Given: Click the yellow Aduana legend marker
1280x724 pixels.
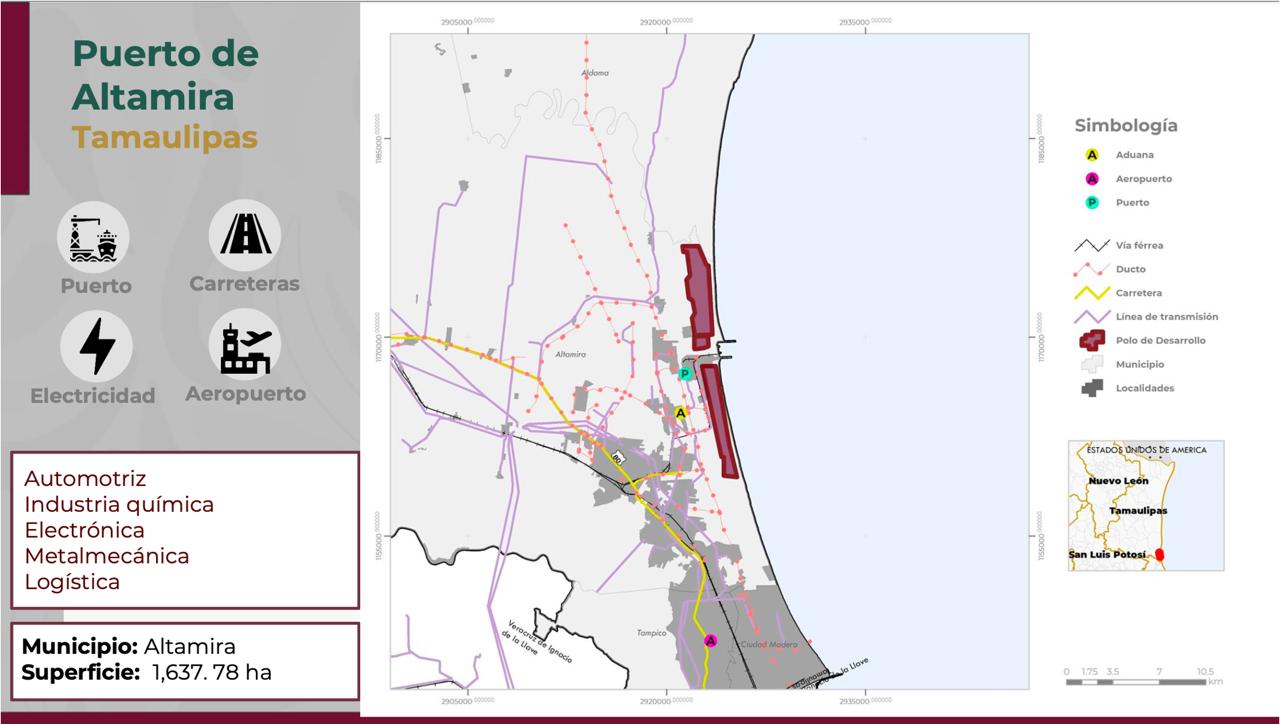Looking at the screenshot, I should (x=1092, y=155).
